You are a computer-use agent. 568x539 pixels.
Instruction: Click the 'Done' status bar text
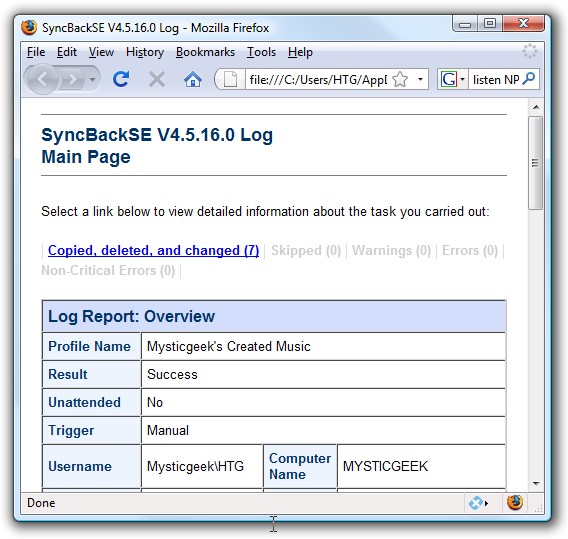(41, 503)
